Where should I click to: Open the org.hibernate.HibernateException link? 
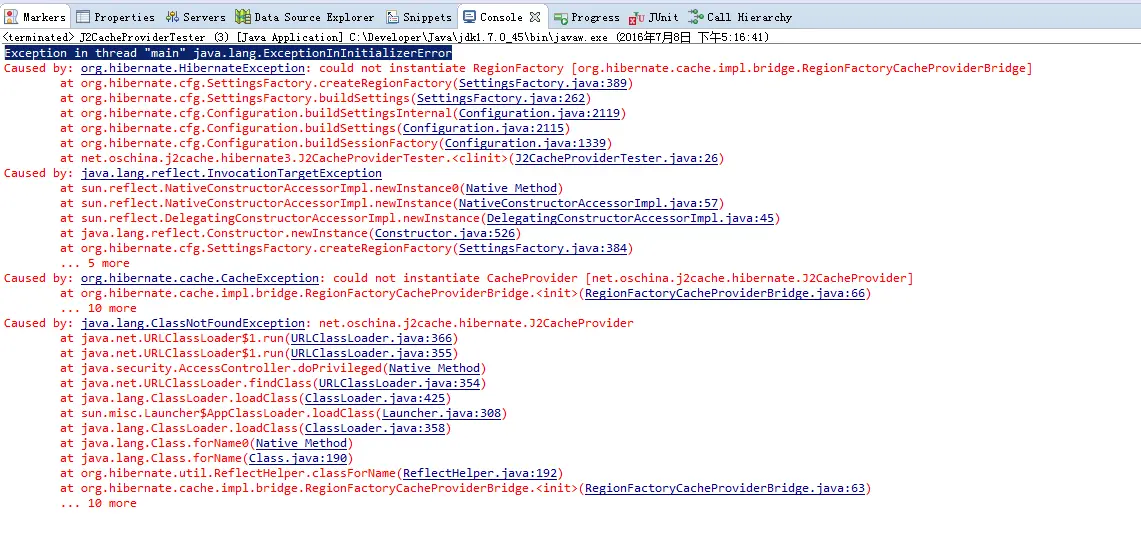click(x=192, y=68)
